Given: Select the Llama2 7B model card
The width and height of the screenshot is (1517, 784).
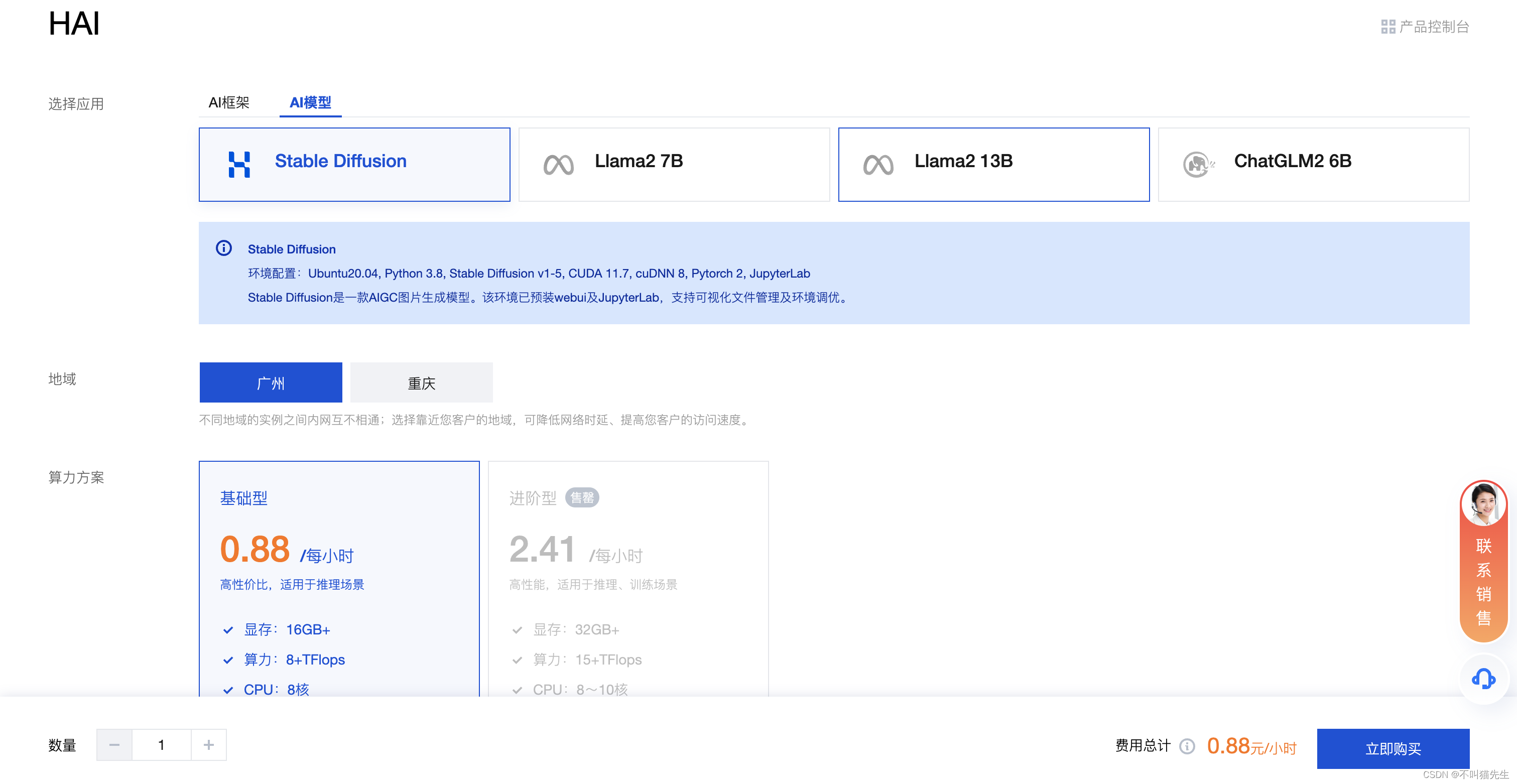Looking at the screenshot, I should pos(674,164).
